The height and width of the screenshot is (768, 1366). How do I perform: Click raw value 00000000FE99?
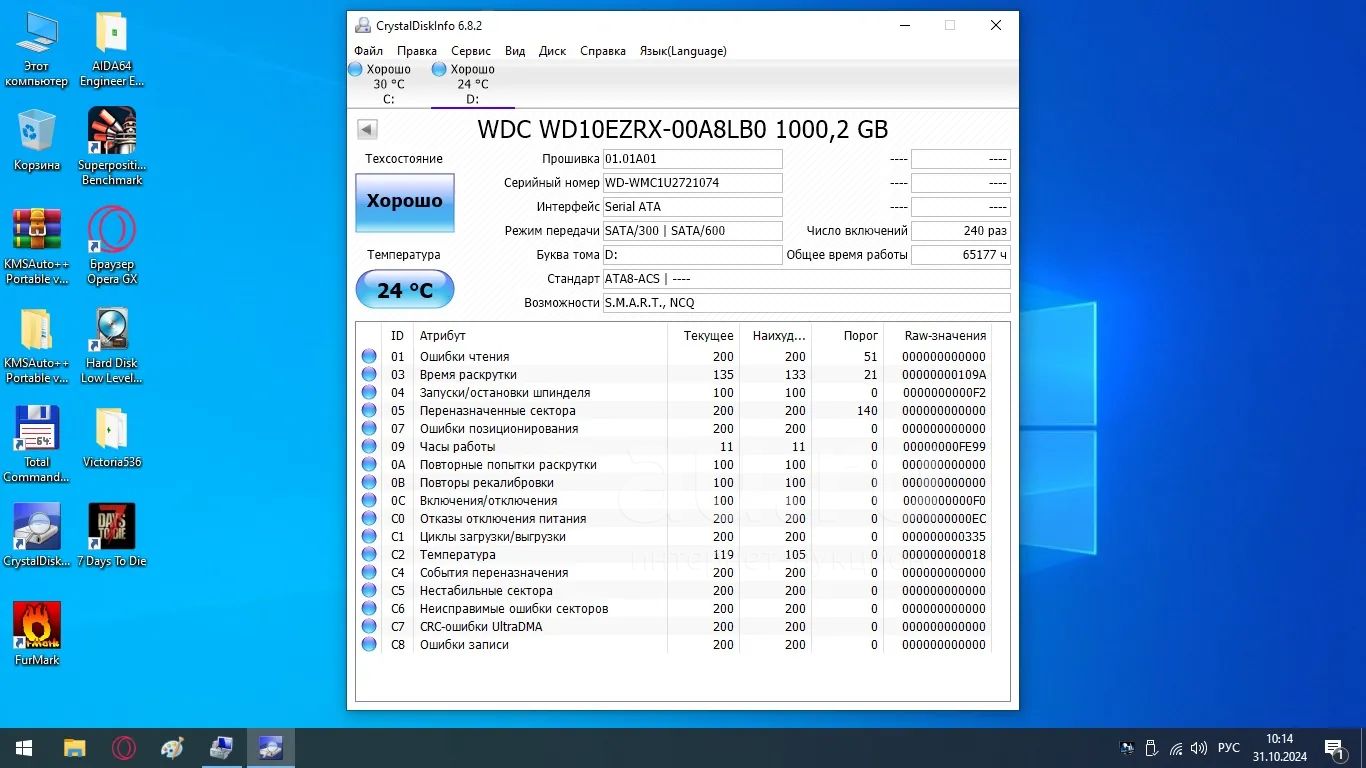[x=943, y=447]
